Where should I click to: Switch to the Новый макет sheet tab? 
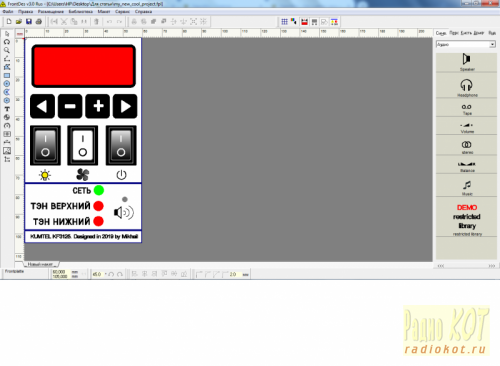[41, 264]
